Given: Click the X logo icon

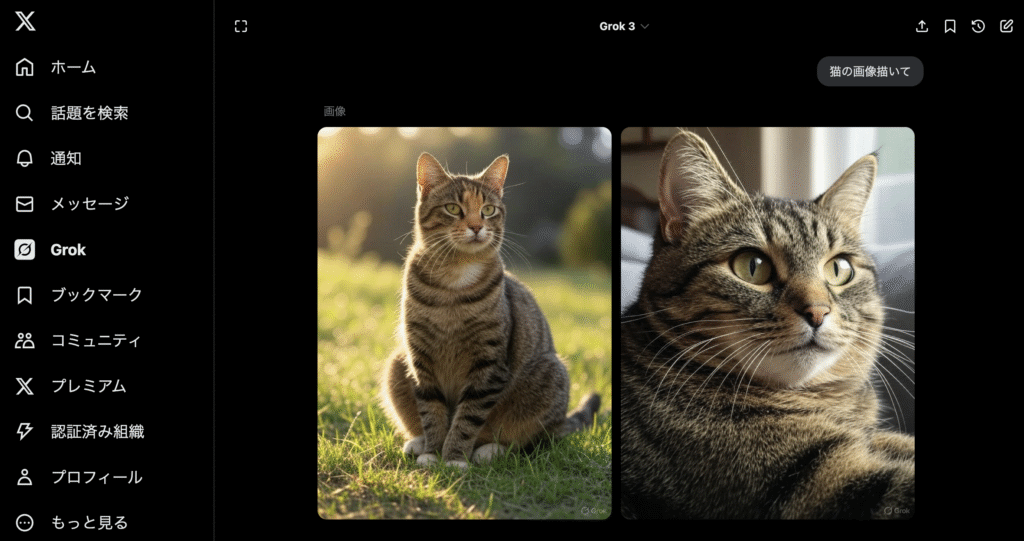Looking at the screenshot, I should [x=25, y=22].
